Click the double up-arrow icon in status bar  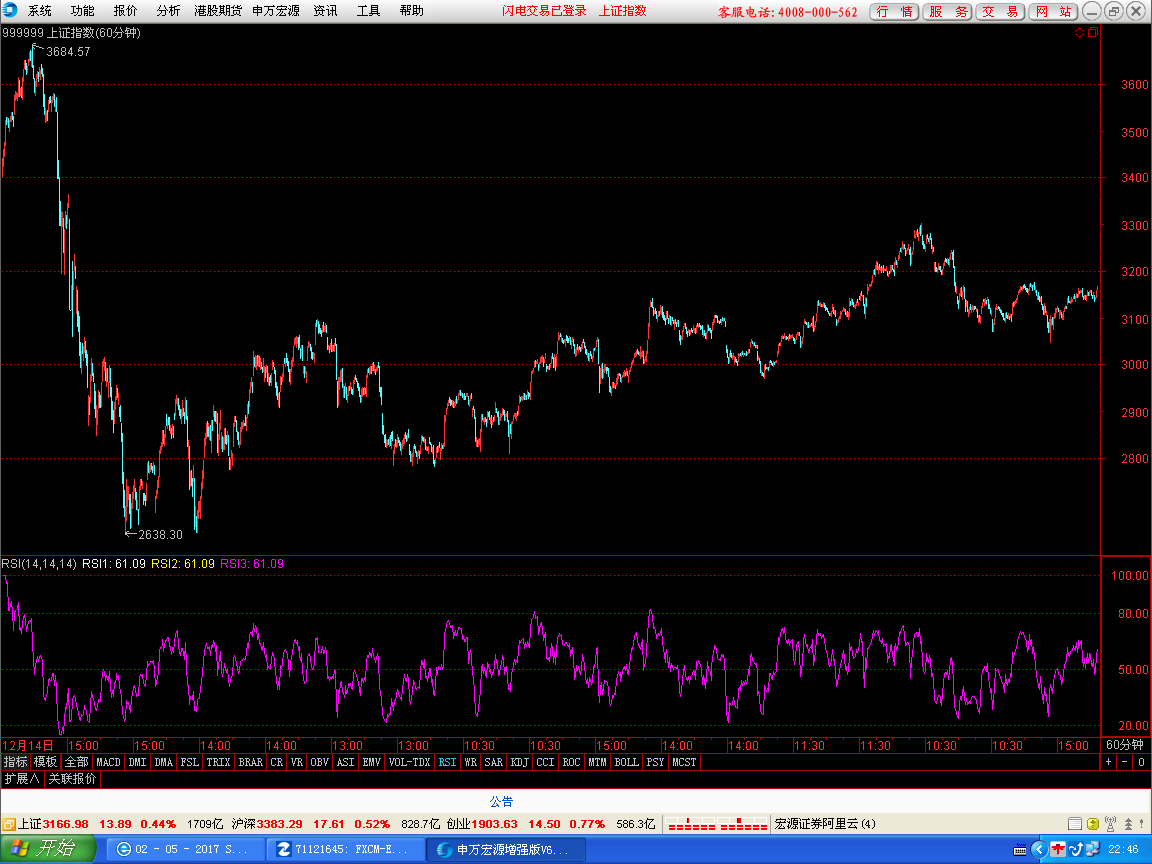click(1128, 824)
